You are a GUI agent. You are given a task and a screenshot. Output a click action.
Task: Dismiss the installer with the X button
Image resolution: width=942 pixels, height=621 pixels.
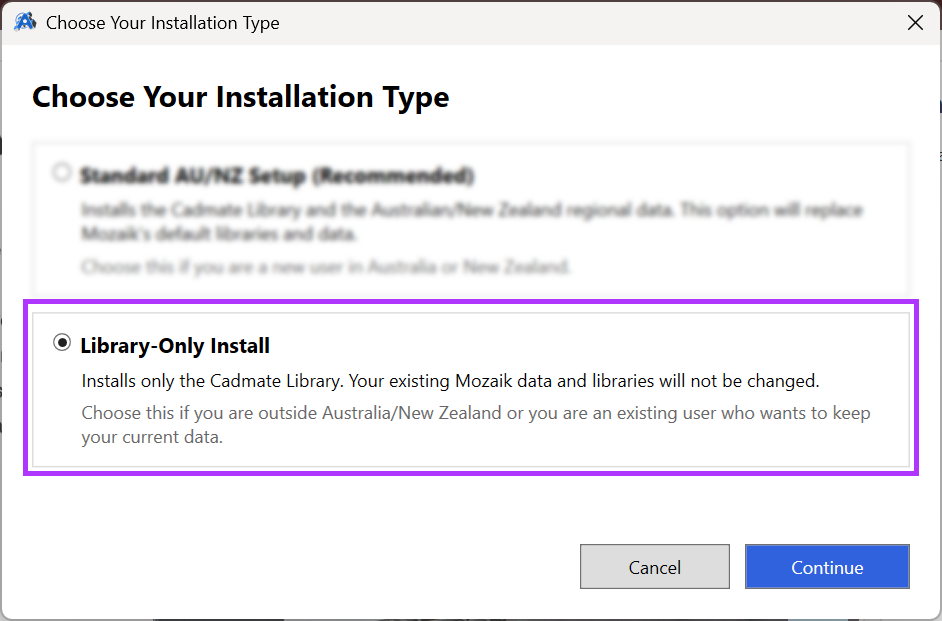coord(915,22)
